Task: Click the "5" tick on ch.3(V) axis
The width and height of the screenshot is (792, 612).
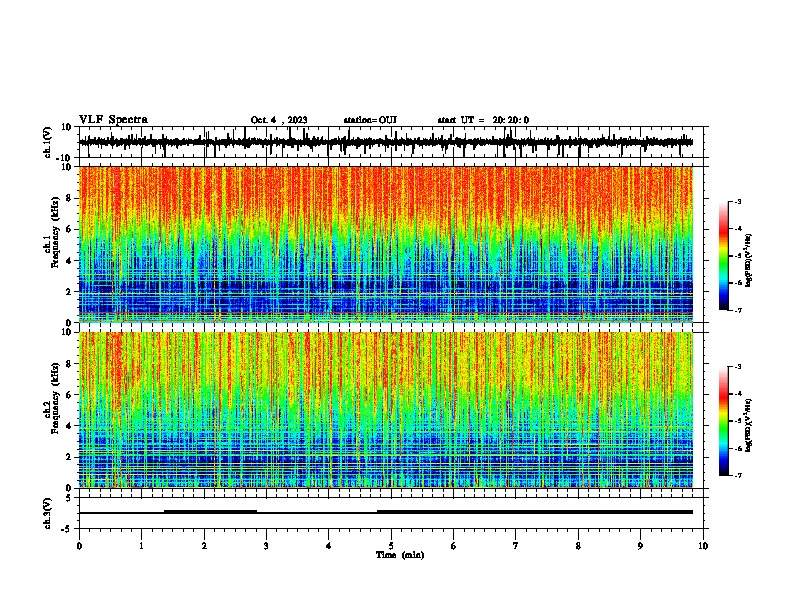Action: 70,498
